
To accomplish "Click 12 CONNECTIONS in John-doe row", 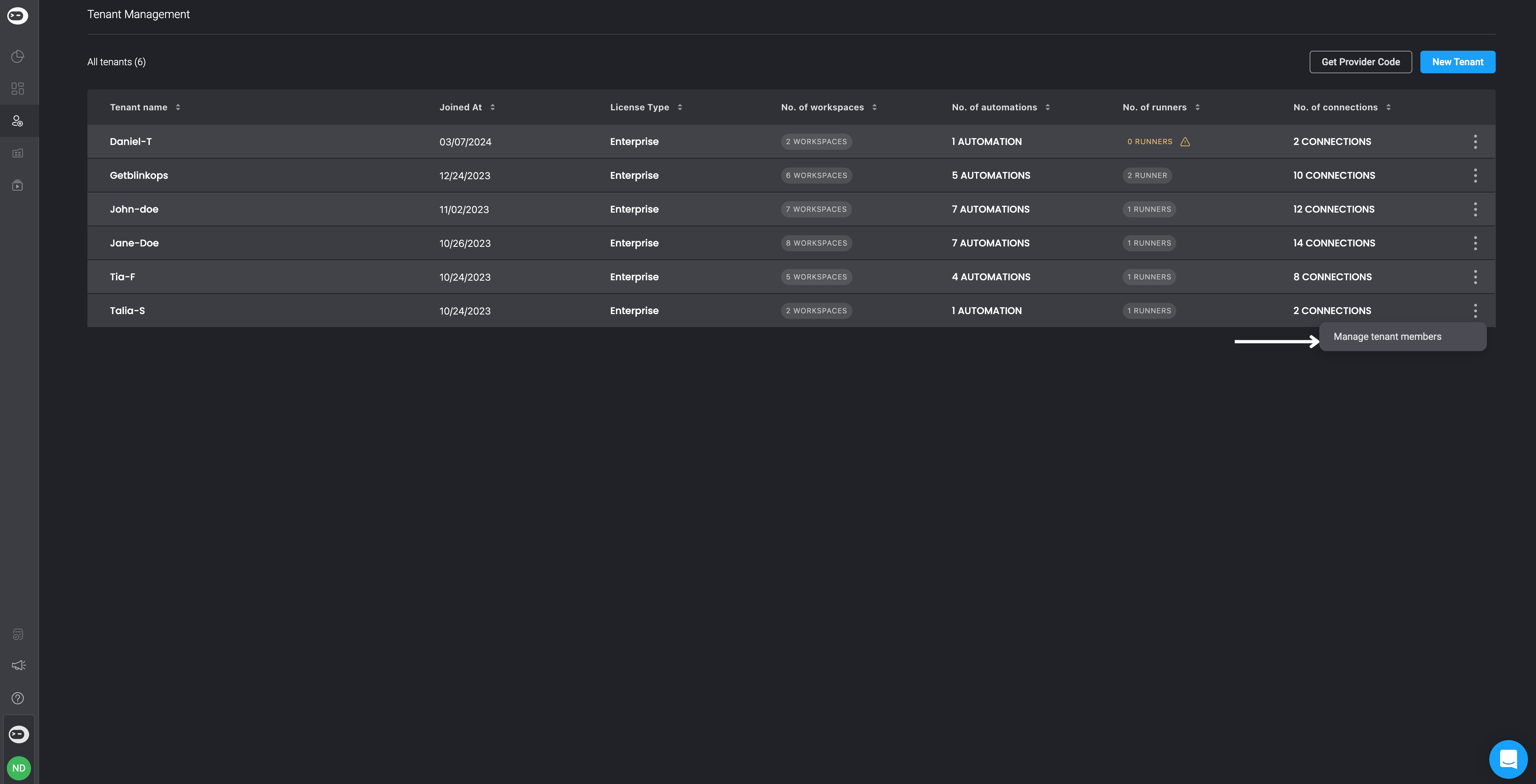I will [x=1333, y=209].
